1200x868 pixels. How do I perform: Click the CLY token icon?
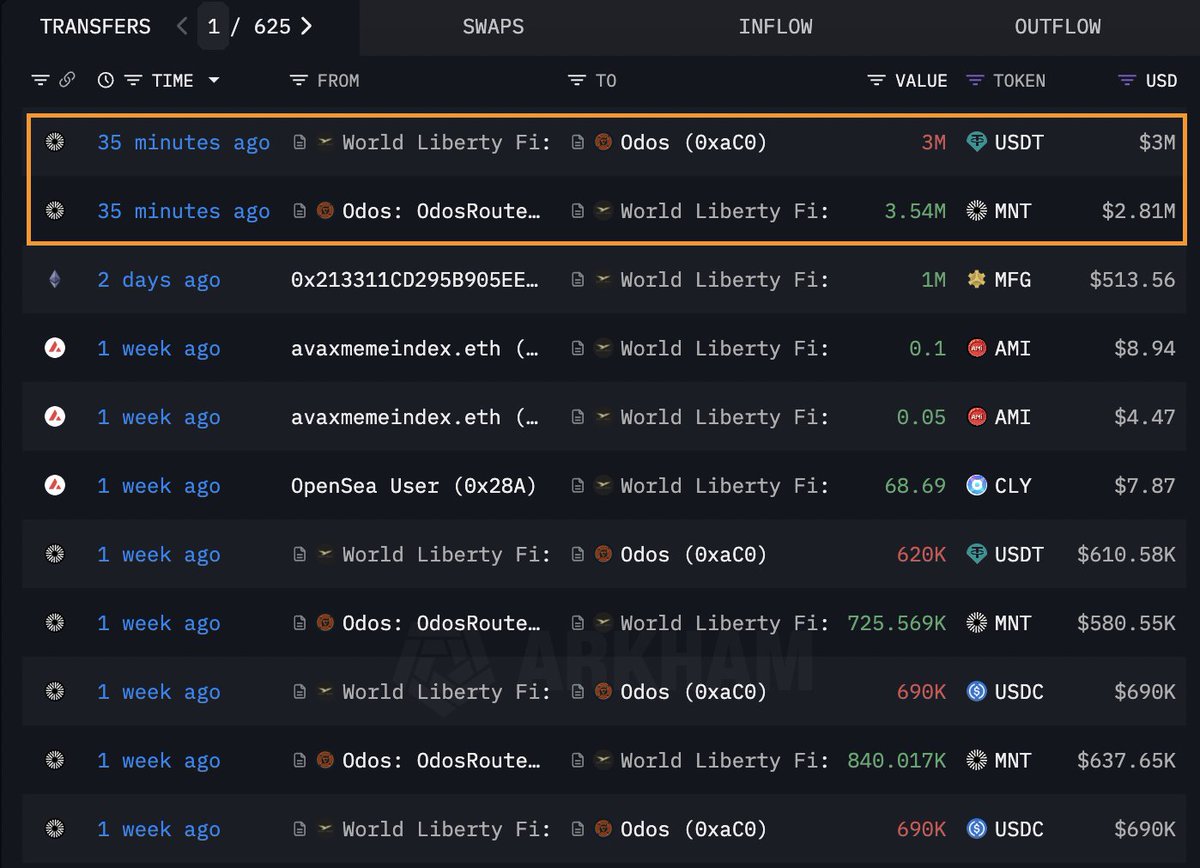pos(977,486)
